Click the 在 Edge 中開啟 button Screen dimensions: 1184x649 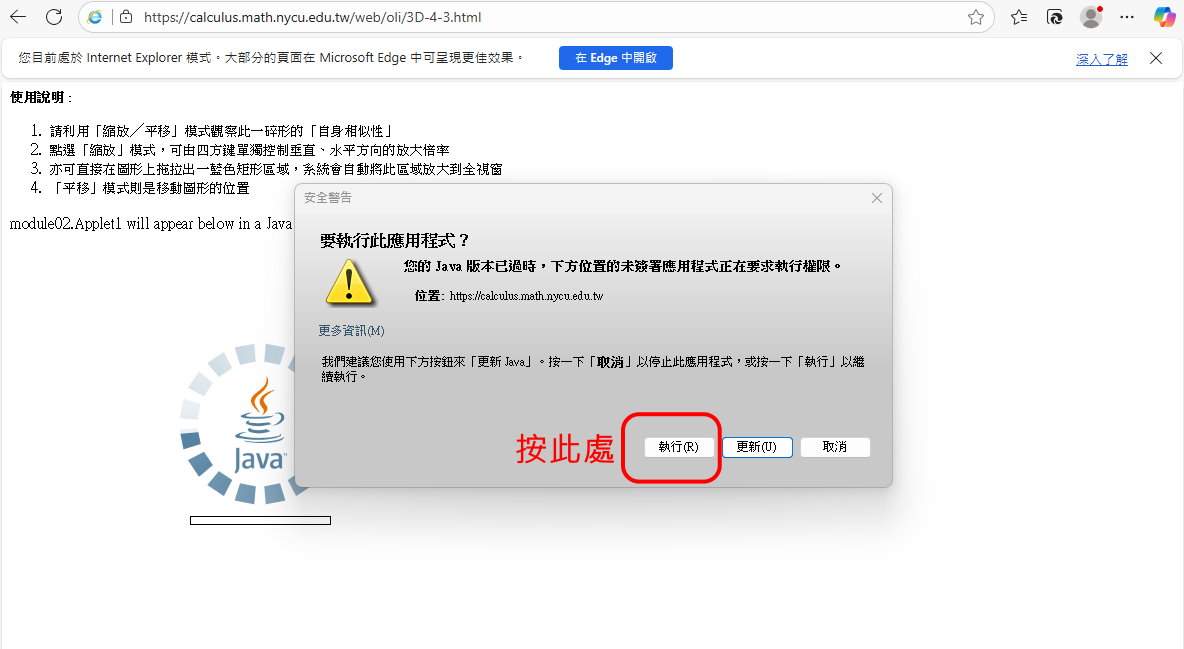tap(615, 58)
